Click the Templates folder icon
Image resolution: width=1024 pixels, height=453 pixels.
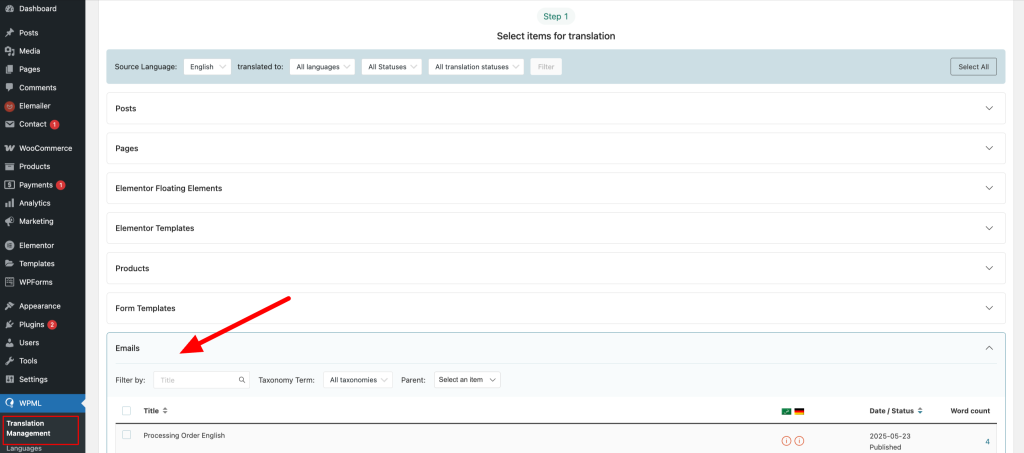click(x=9, y=264)
